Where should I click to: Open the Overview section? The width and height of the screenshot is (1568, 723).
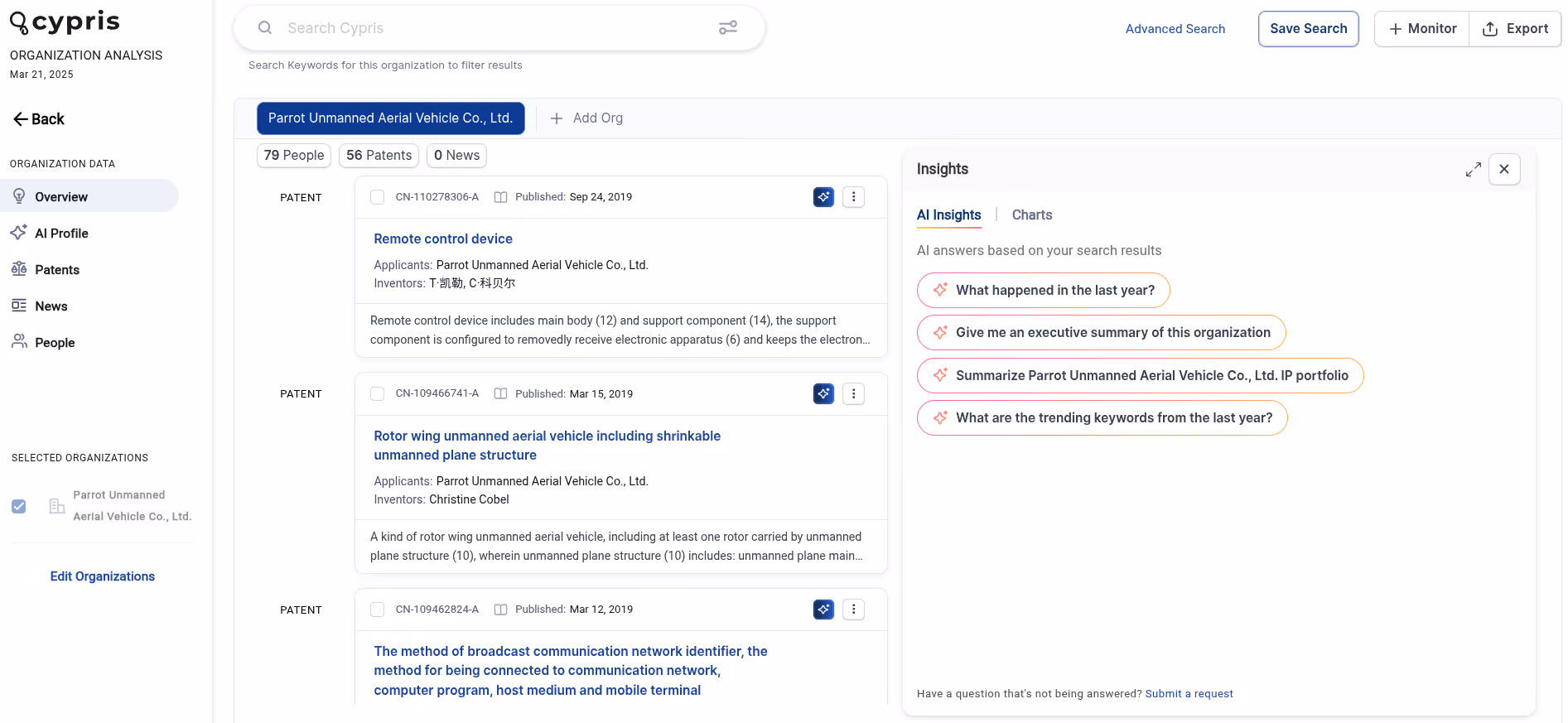point(89,196)
